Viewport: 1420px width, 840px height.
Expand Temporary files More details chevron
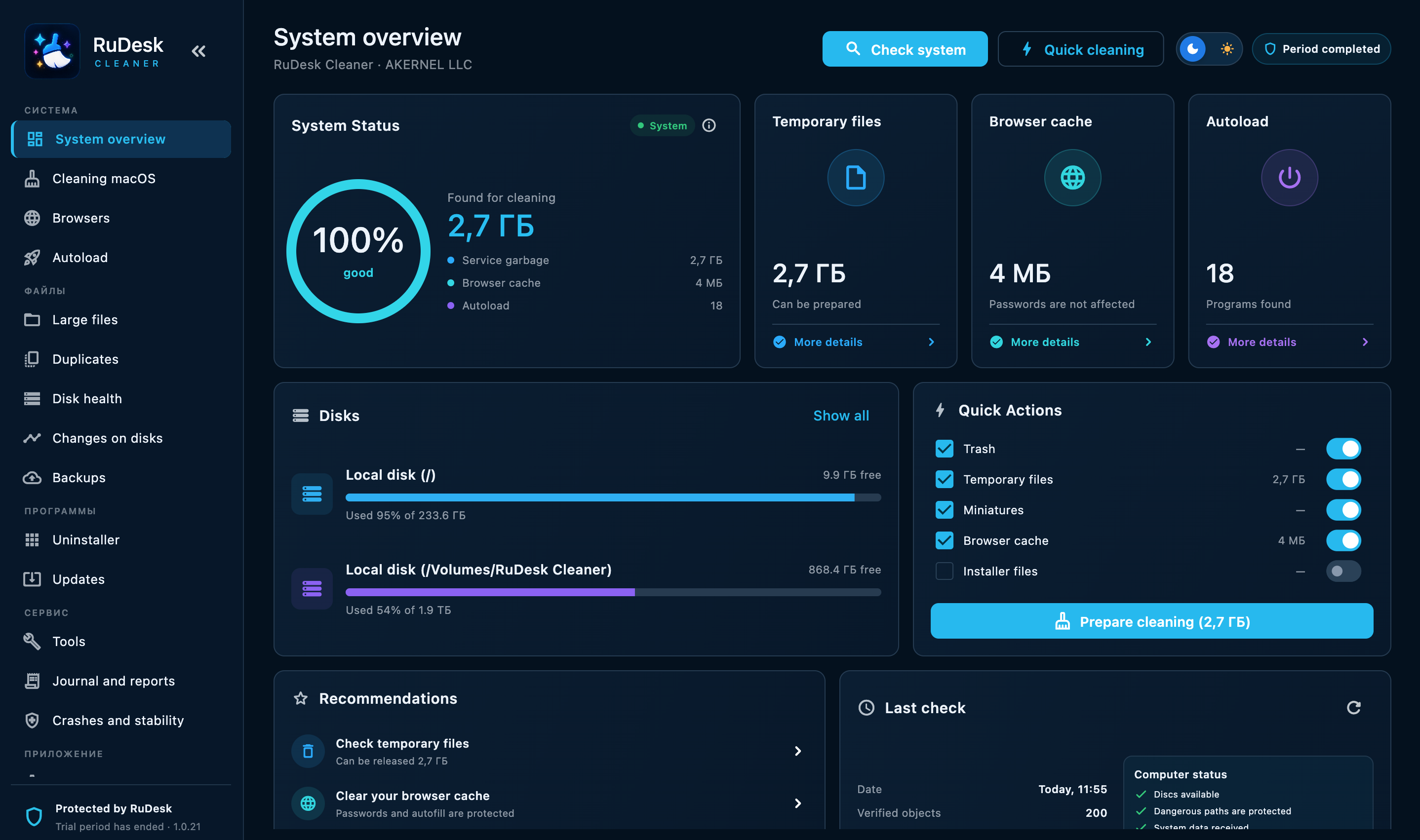[931, 342]
